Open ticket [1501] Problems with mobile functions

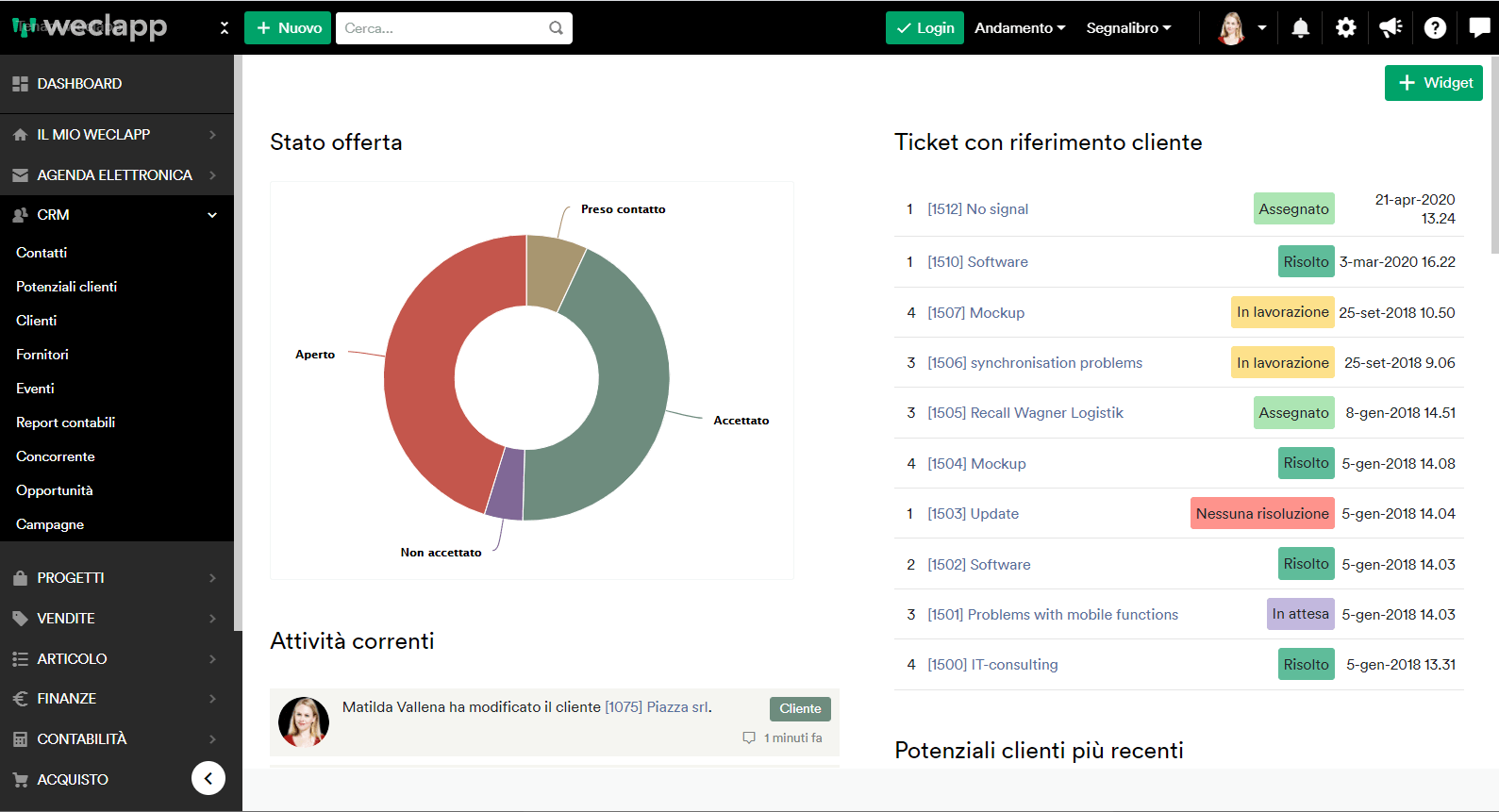coord(1053,615)
